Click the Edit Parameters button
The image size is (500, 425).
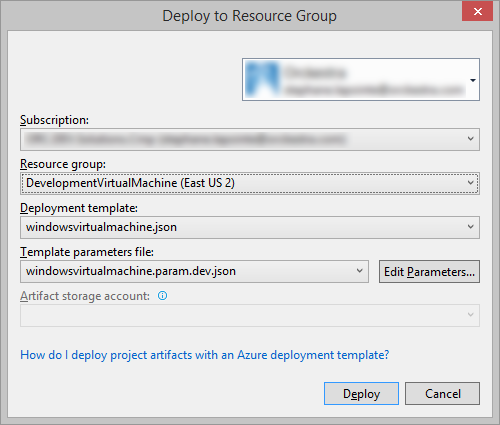pyautogui.click(x=429, y=271)
